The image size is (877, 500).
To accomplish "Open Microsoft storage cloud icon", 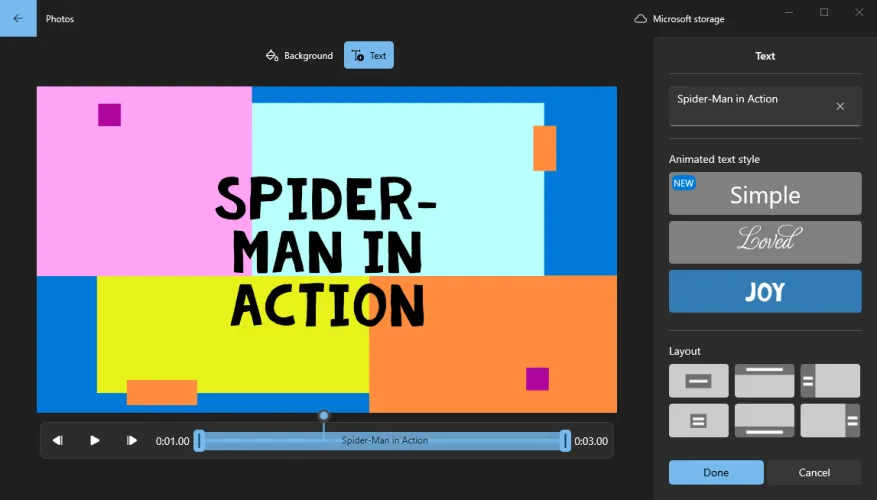I will click(x=641, y=19).
